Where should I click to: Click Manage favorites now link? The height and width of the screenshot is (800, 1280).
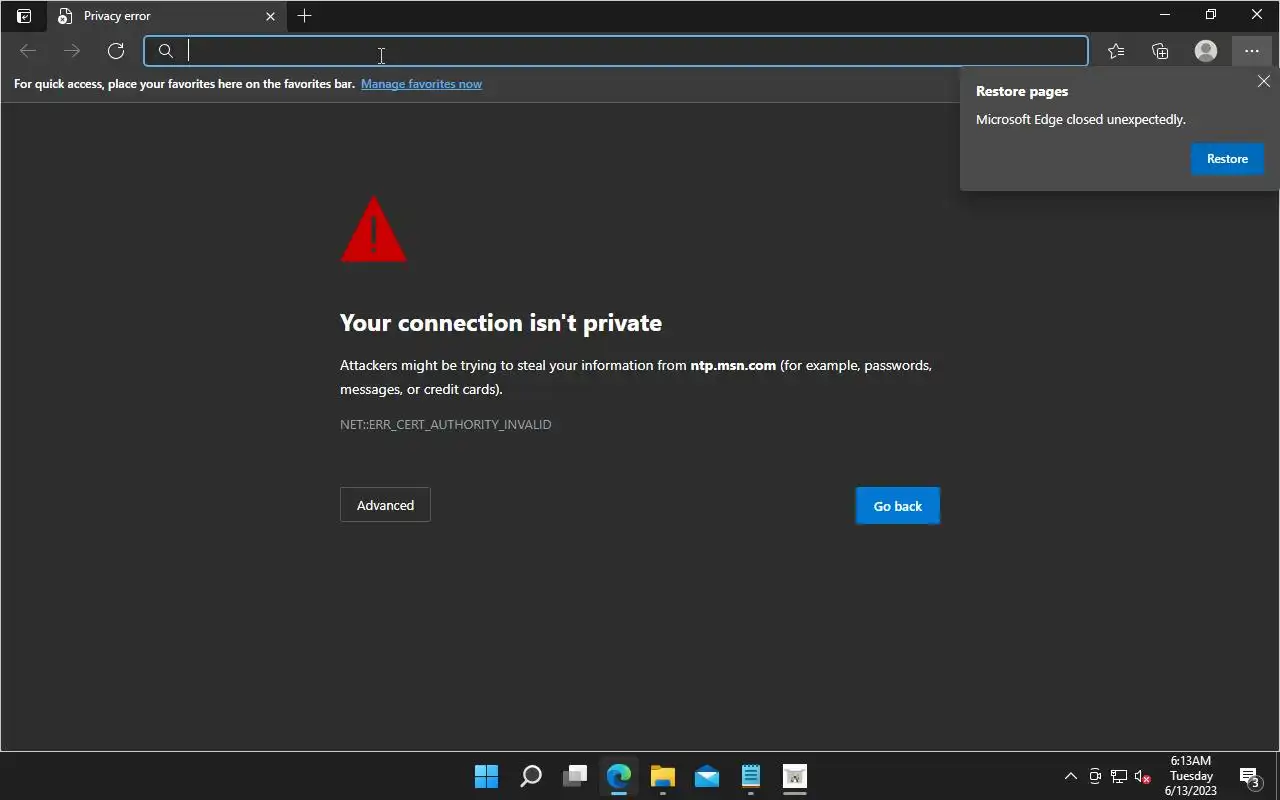421,84
